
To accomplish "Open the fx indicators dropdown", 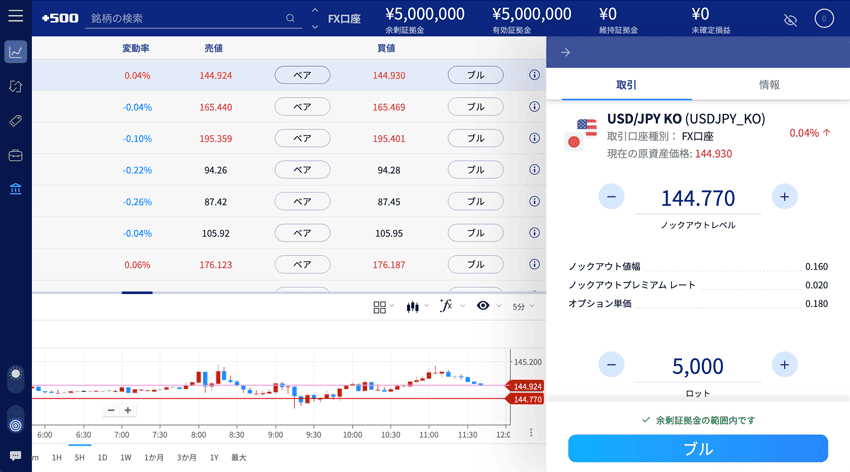I will [452, 306].
